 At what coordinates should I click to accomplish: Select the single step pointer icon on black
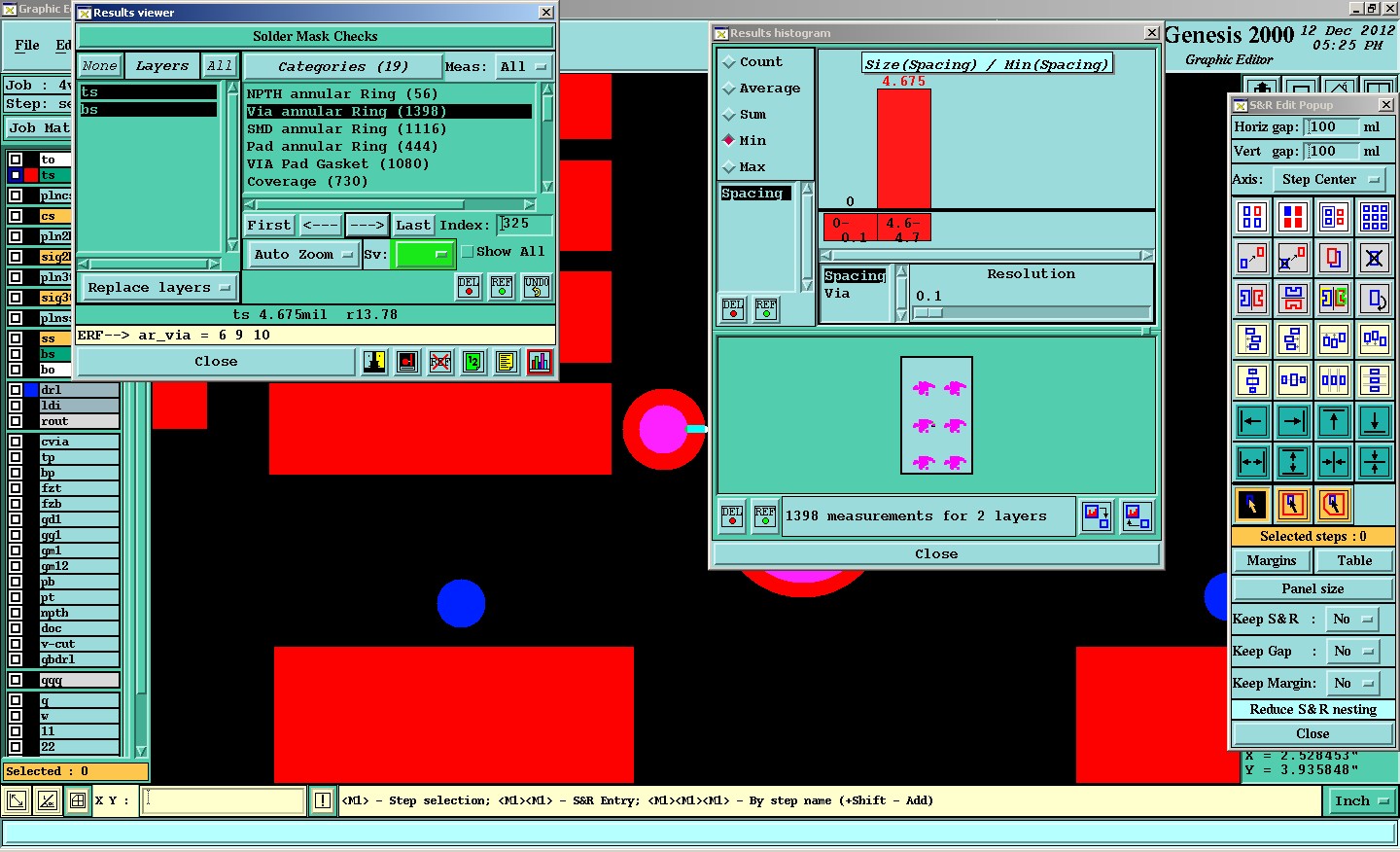coord(1252,504)
